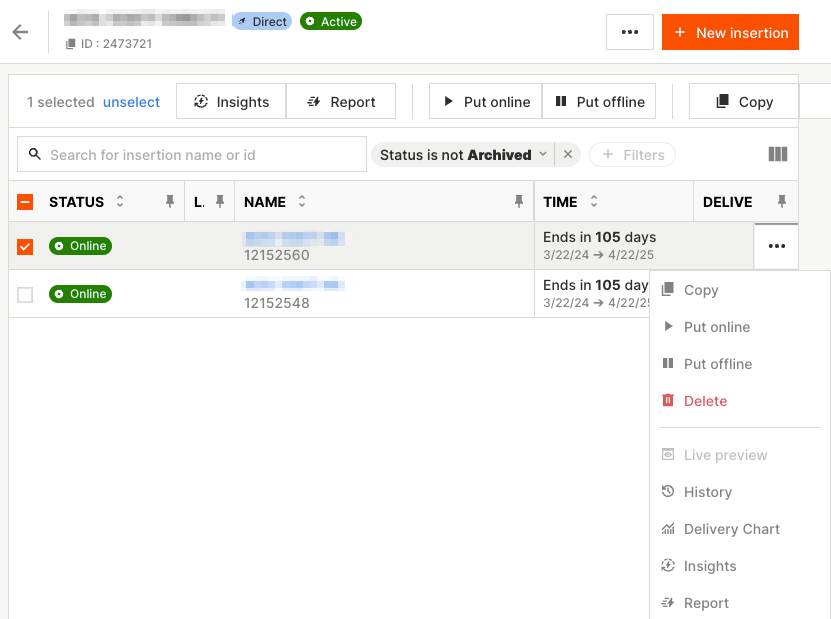
Task: Toggle the select-all header checkbox
Action: click(26, 202)
